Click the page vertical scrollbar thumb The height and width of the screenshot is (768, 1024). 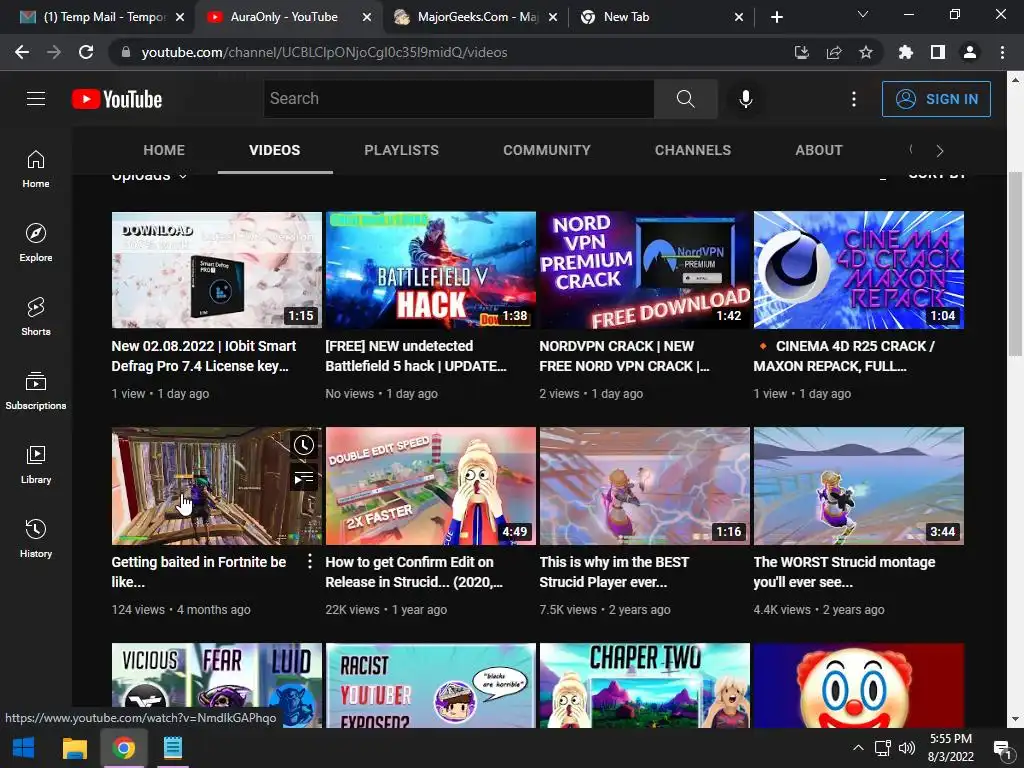click(1014, 264)
